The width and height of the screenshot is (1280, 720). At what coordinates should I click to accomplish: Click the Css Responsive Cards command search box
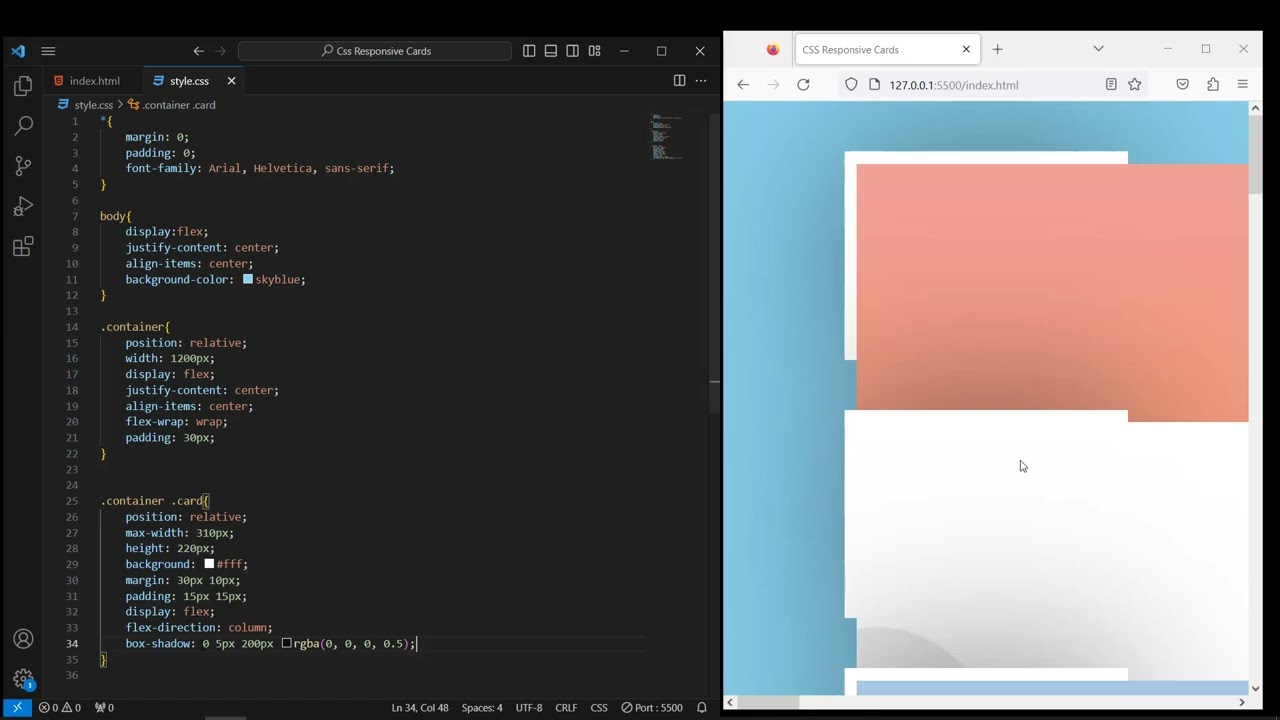375,51
